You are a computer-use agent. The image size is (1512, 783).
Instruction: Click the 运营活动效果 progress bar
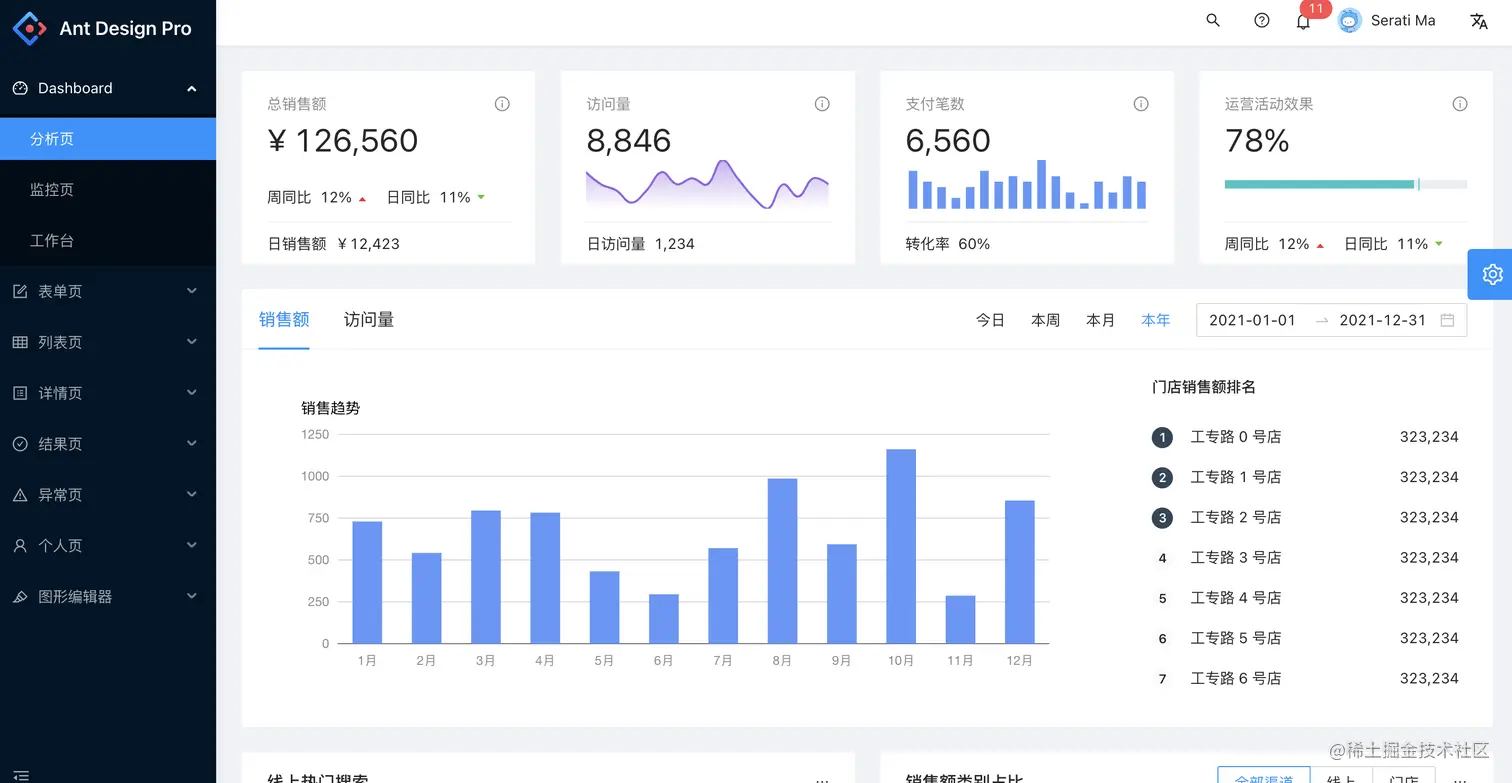pyautogui.click(x=1346, y=184)
